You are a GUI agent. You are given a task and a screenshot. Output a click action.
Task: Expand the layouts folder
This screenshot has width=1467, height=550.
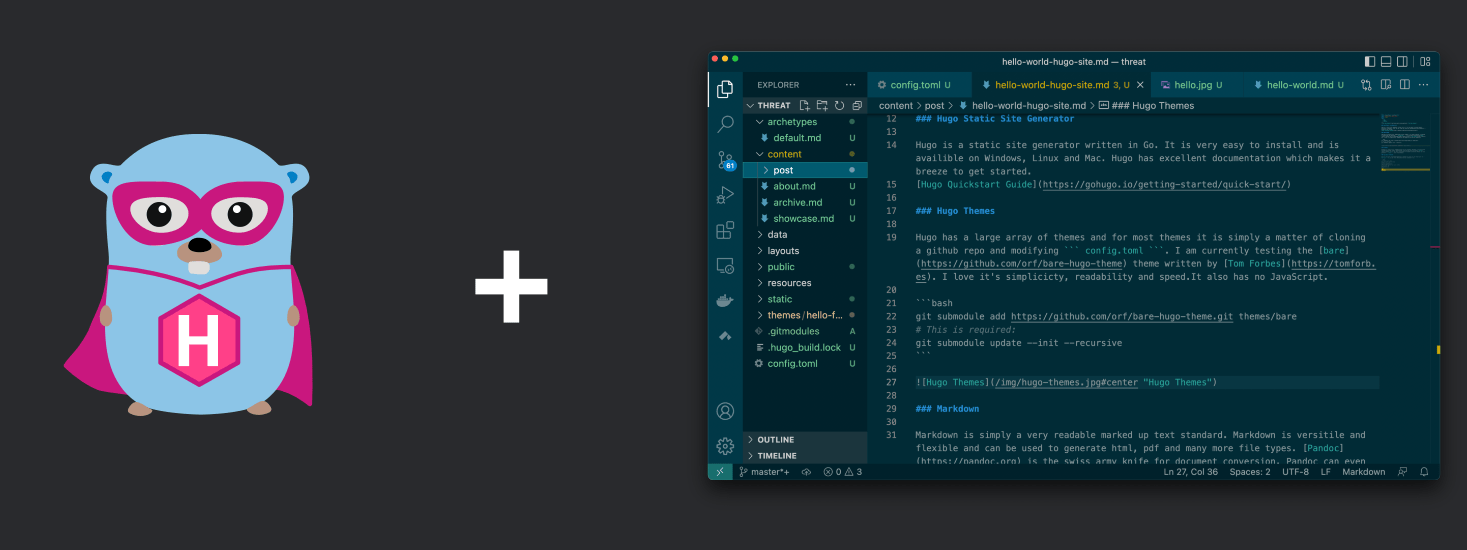click(805, 251)
